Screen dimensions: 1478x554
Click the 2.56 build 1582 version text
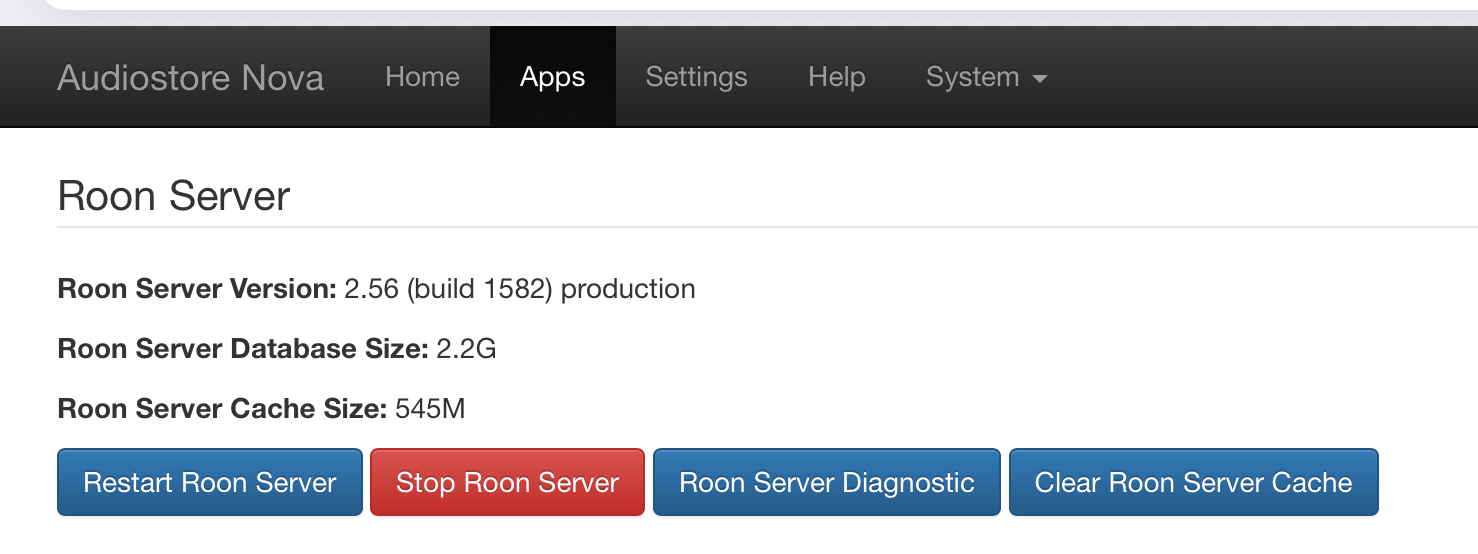[x=448, y=289]
